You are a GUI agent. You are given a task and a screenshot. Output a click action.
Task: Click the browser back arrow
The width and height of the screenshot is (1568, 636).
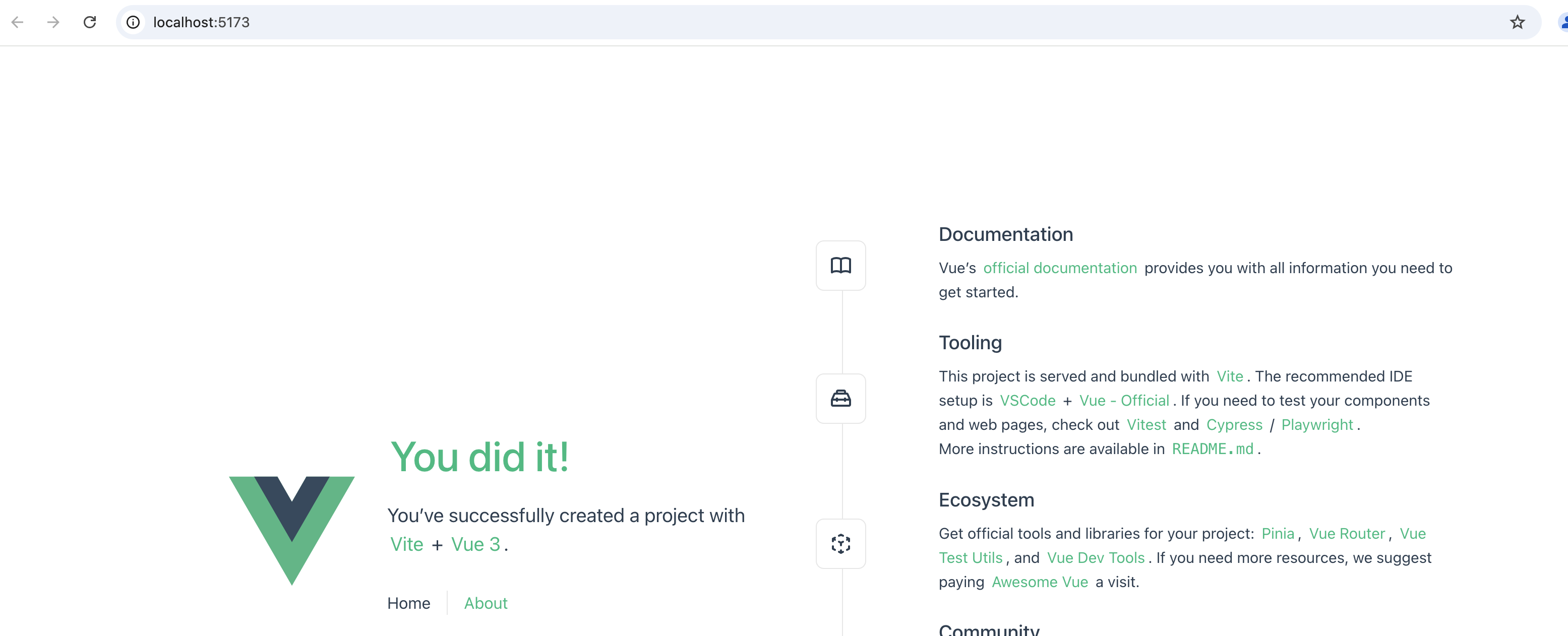(18, 23)
